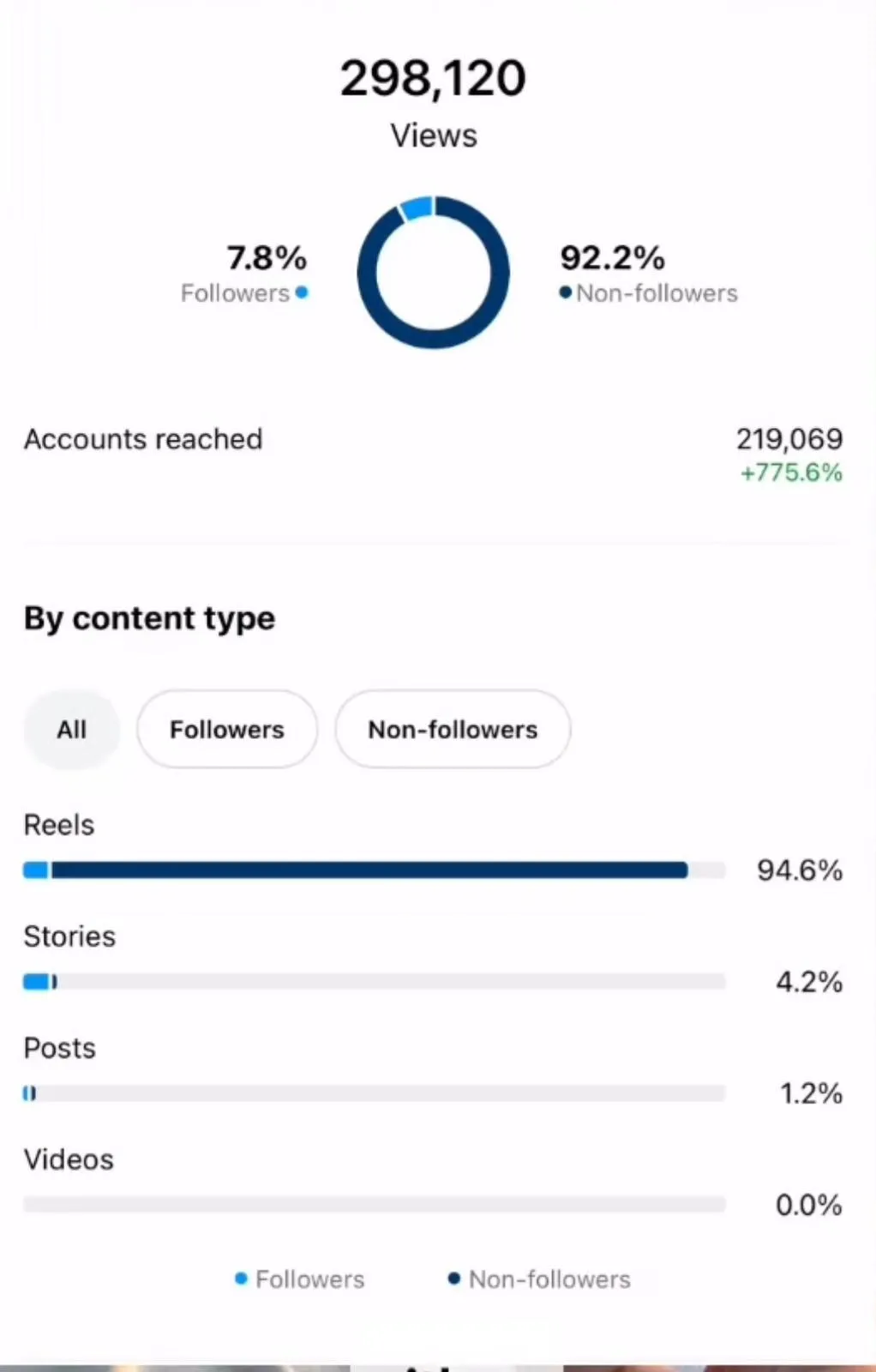Click the views donut chart

[x=434, y=273]
